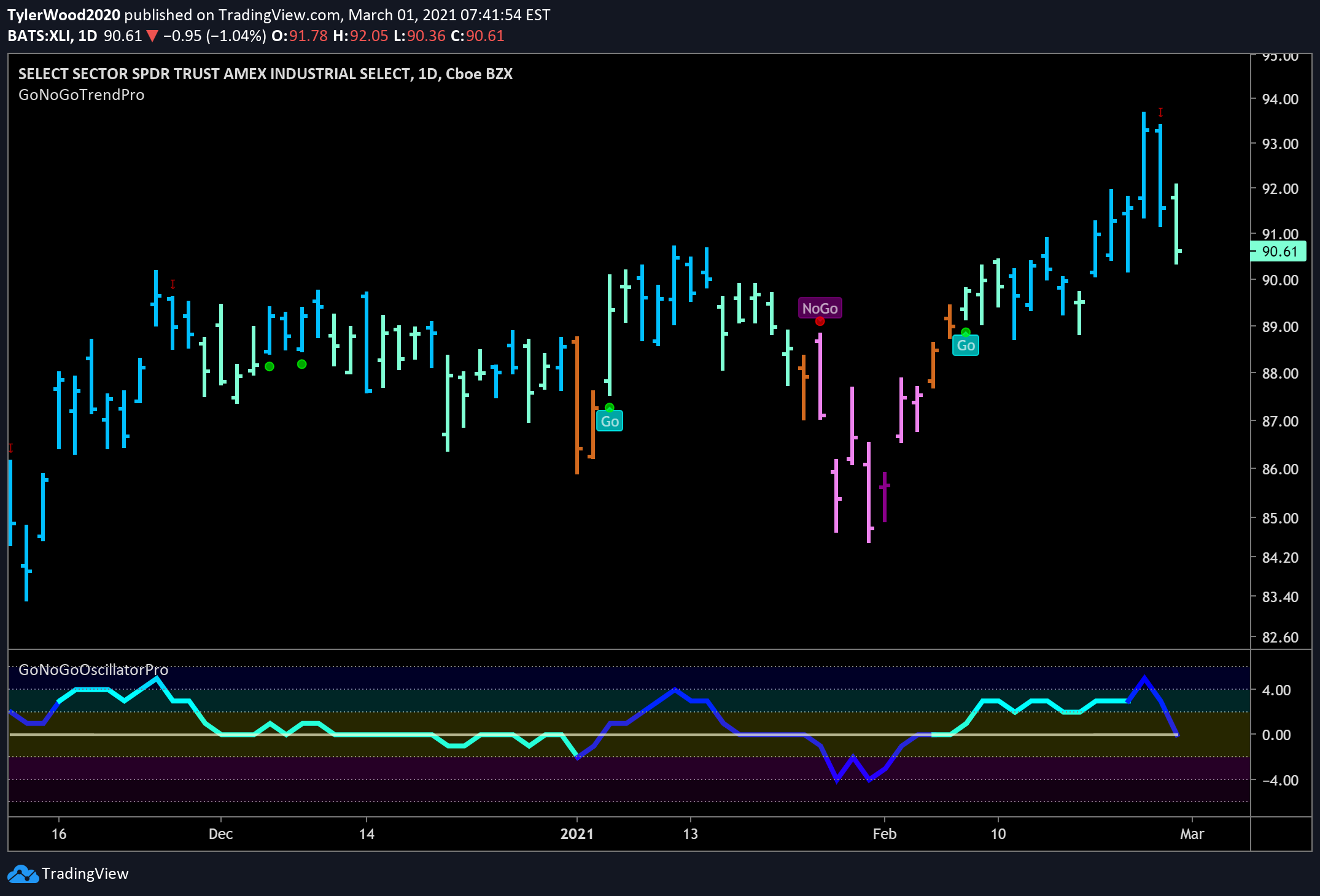
Task: Click the 88.00 price axis label
Action: tap(1280, 373)
